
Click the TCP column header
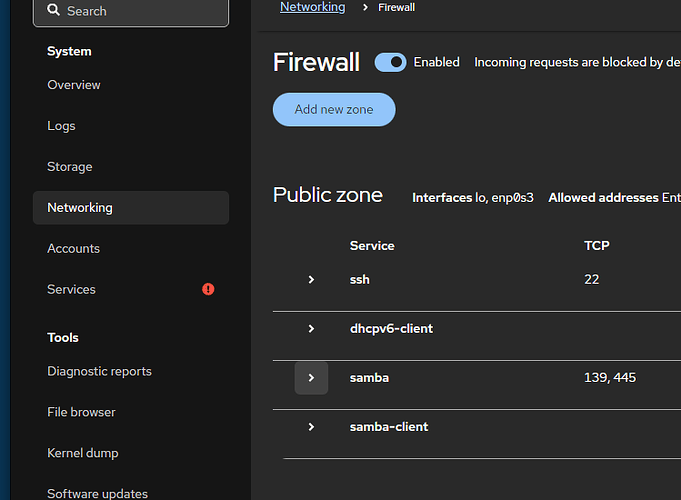[x=597, y=246]
